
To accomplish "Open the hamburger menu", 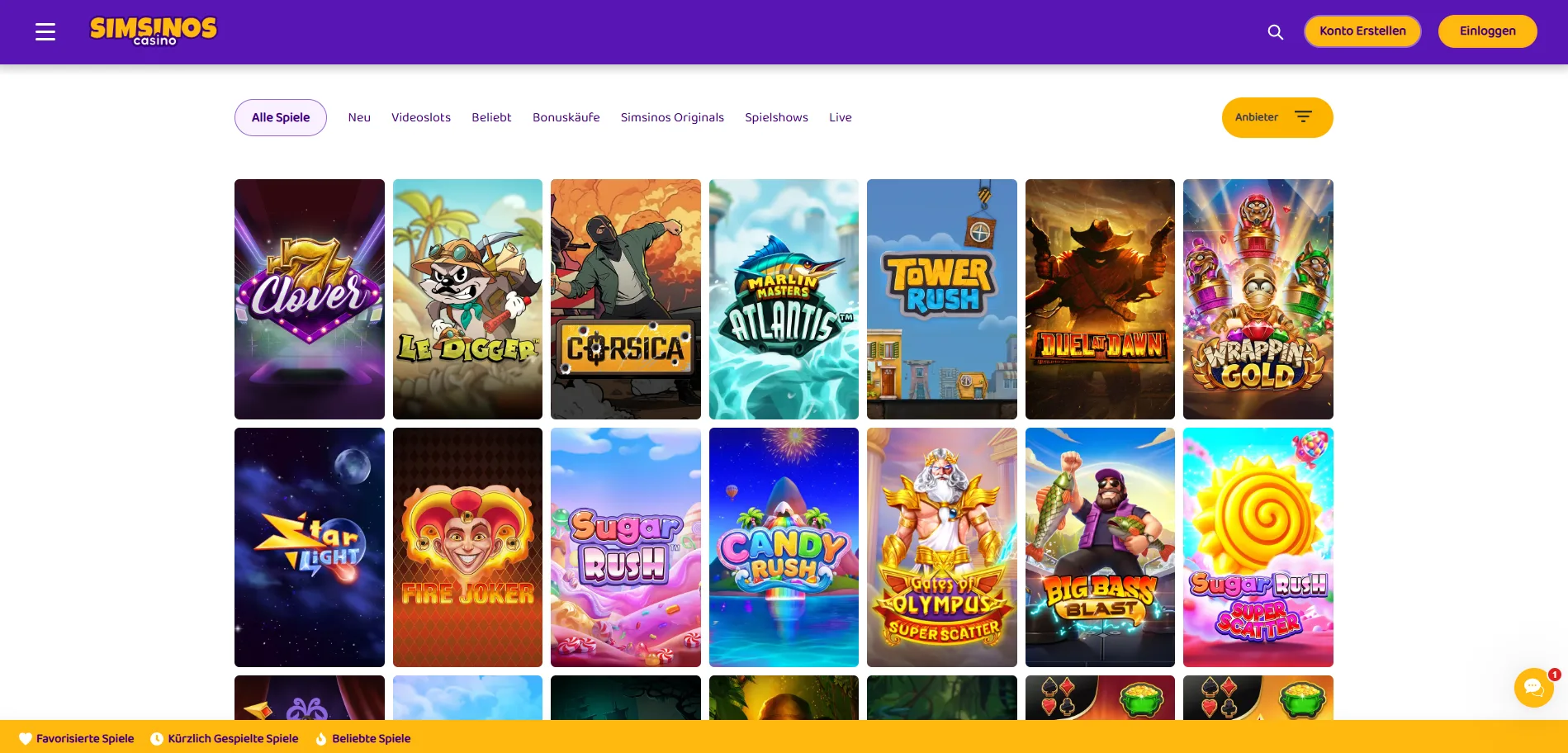I will 45,31.
